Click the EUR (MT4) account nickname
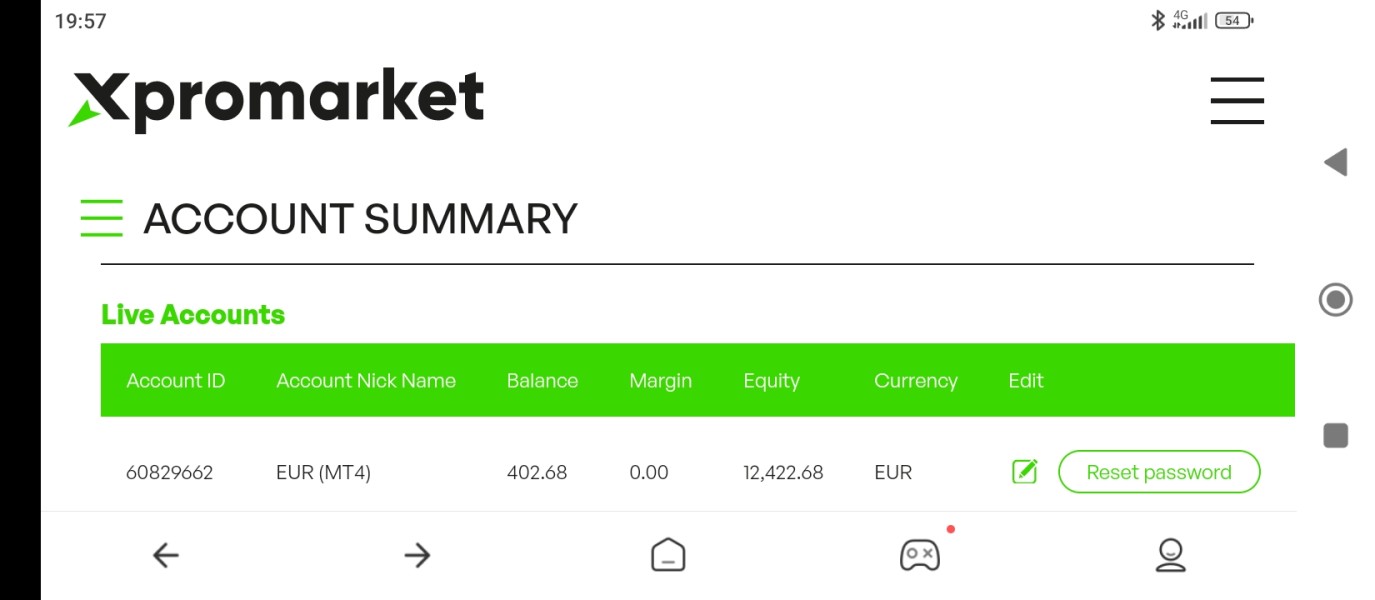This screenshot has width=1375, height=600. click(x=323, y=473)
